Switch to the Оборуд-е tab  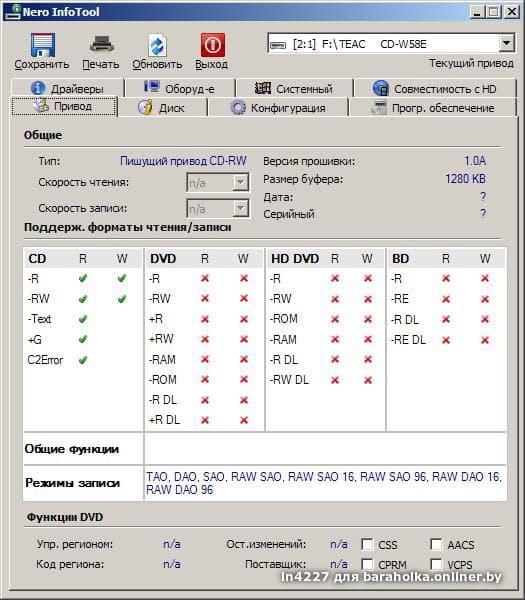(180, 88)
